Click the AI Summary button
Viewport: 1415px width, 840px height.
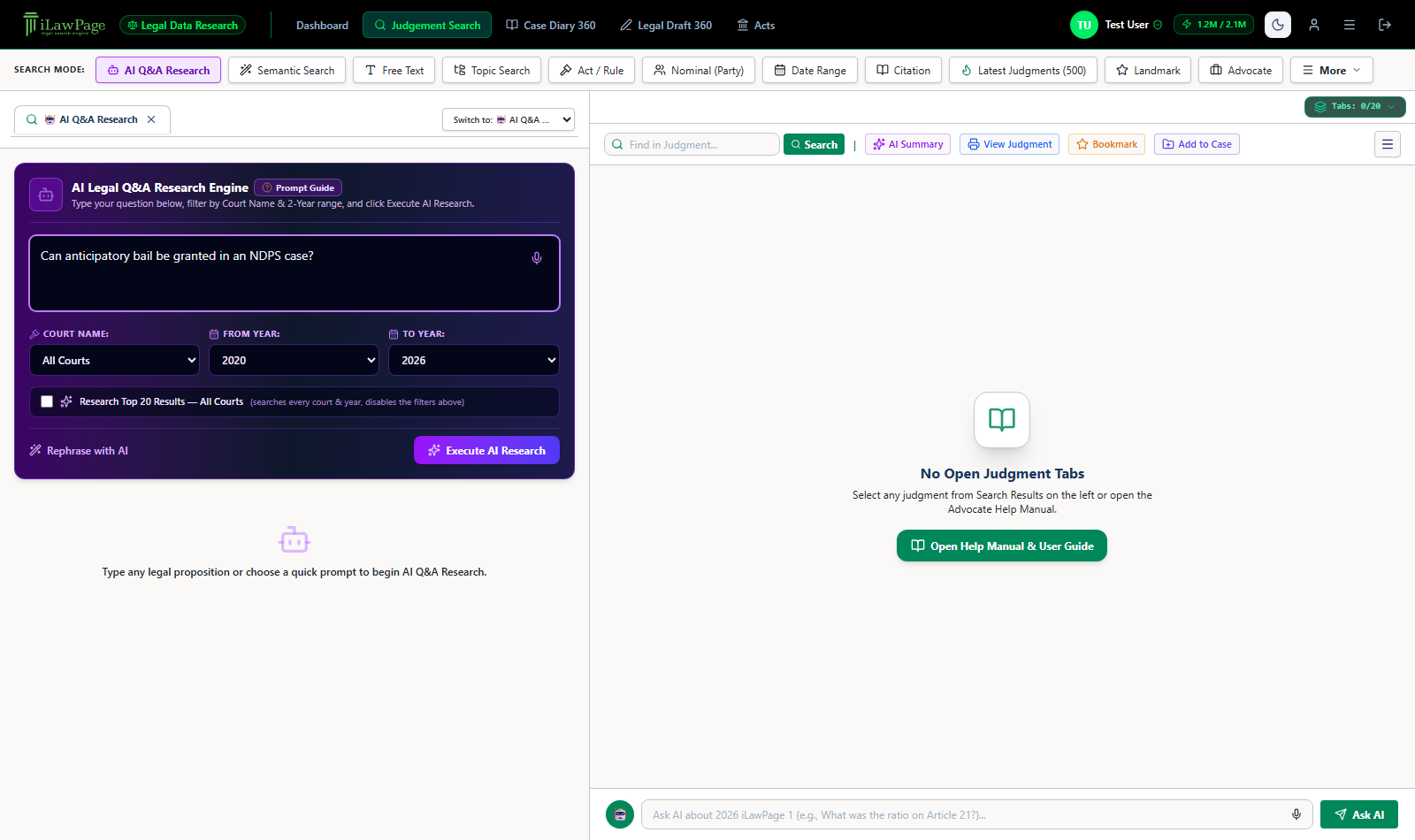point(907,144)
